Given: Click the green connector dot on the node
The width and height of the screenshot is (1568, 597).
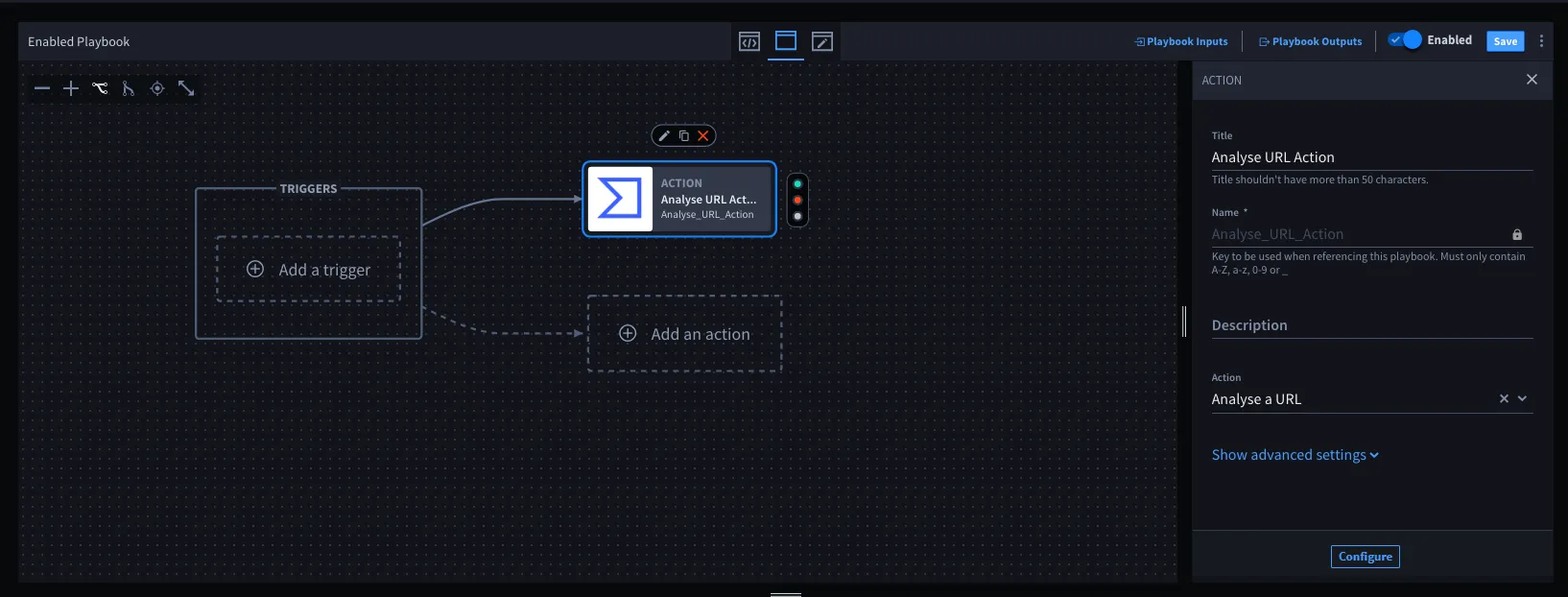Looking at the screenshot, I should click(797, 183).
